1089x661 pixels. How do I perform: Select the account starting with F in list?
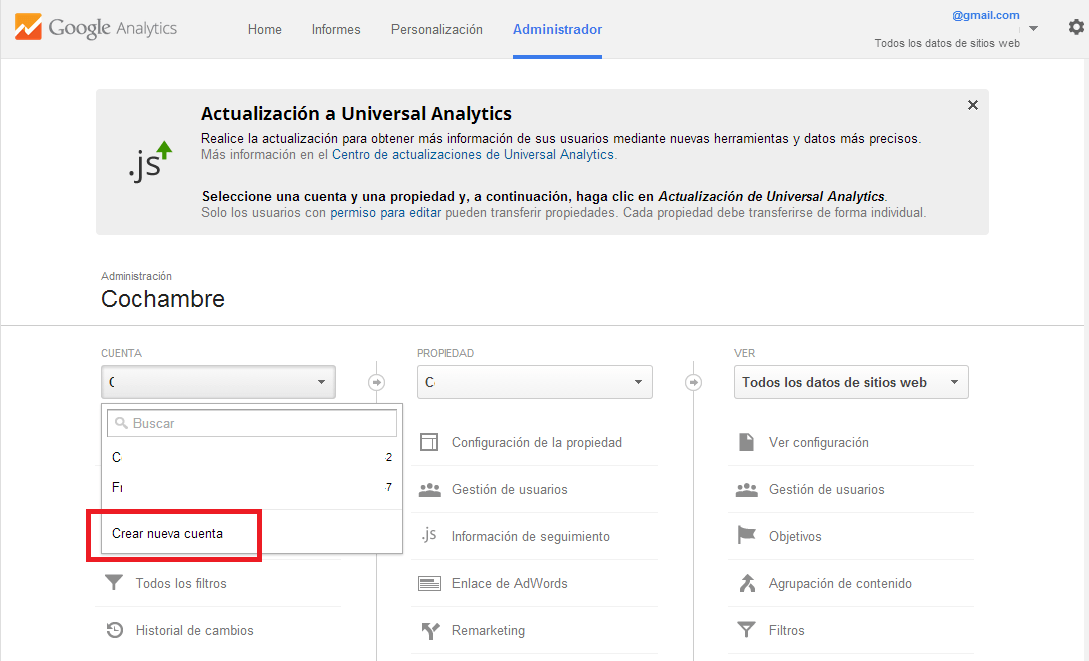[x=251, y=487]
